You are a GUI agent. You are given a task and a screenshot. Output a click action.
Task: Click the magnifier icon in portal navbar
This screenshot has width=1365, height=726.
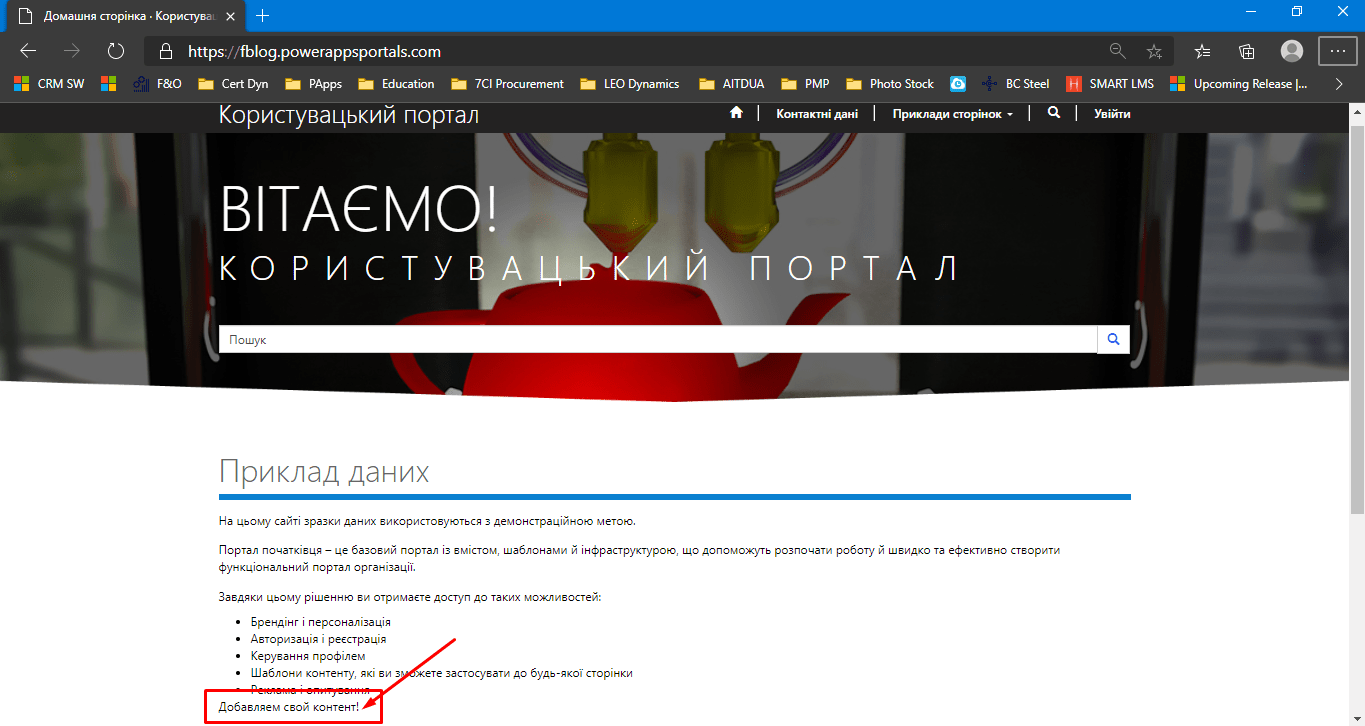pos(1054,114)
